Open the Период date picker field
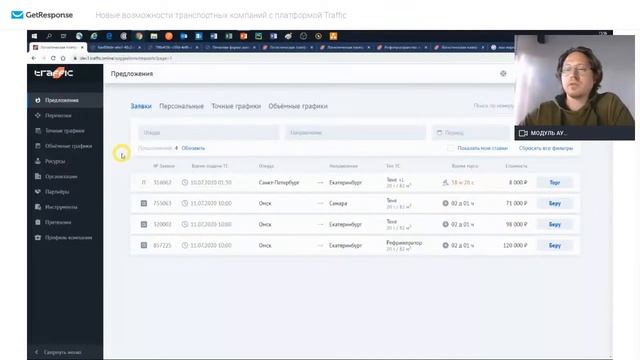Viewport: 640px width, 360px height. pos(471,133)
